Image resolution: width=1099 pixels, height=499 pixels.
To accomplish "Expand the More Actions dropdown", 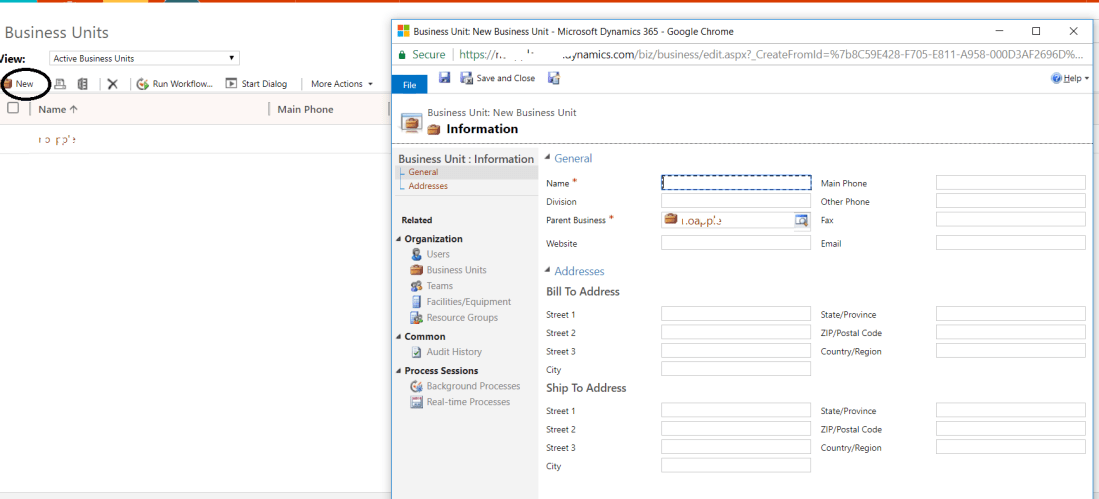I will tap(341, 84).
